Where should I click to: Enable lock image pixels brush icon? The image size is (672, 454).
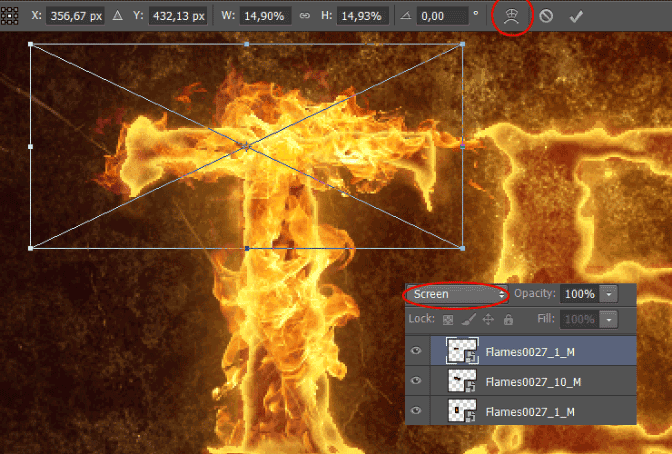point(468,319)
